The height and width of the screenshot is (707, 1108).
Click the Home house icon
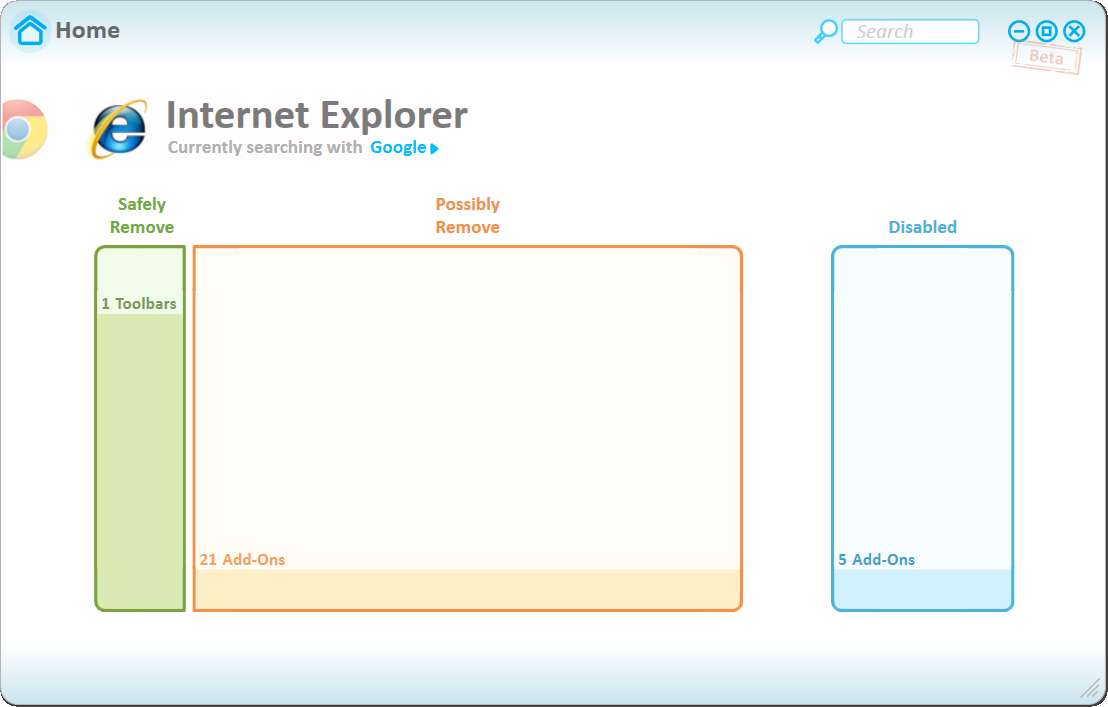(30, 31)
